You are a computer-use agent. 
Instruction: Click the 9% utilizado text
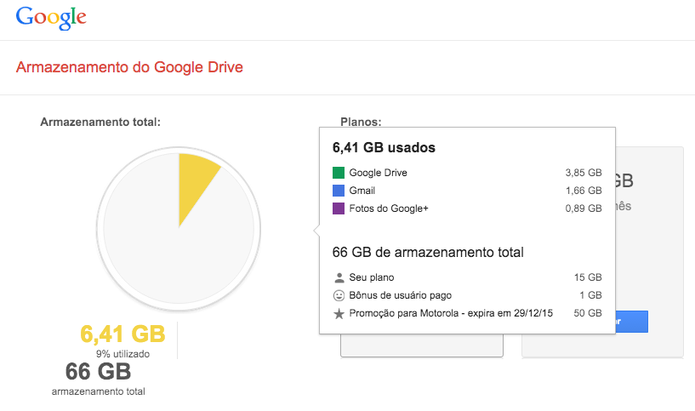coord(123,354)
